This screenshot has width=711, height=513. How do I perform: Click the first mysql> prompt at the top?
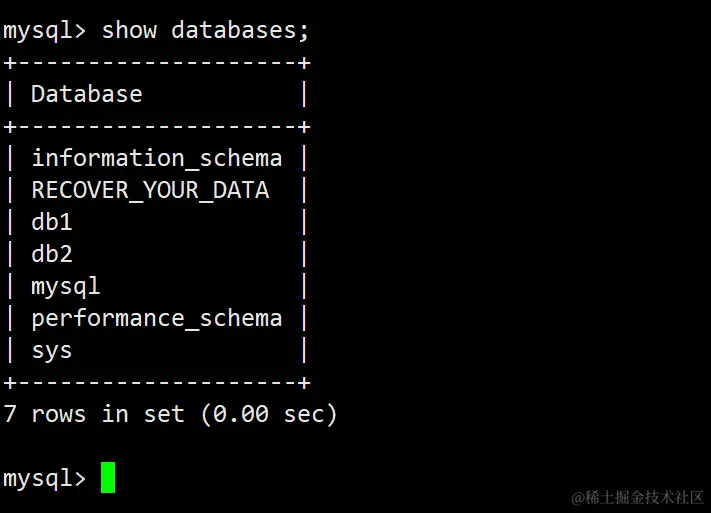point(44,30)
